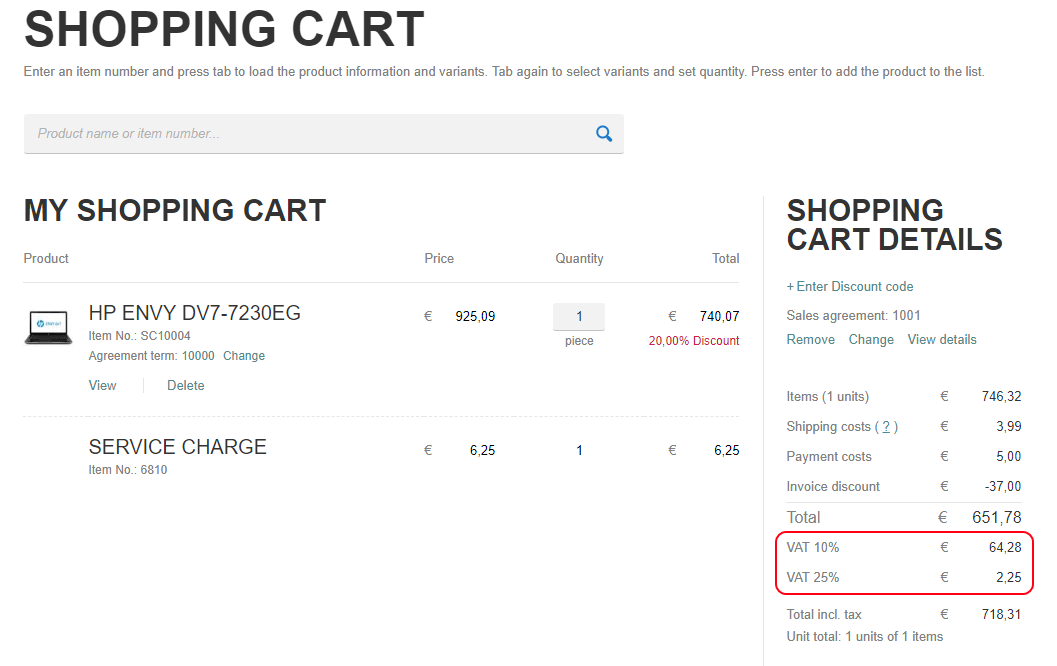Remove the sales agreement 1001

coord(810,340)
